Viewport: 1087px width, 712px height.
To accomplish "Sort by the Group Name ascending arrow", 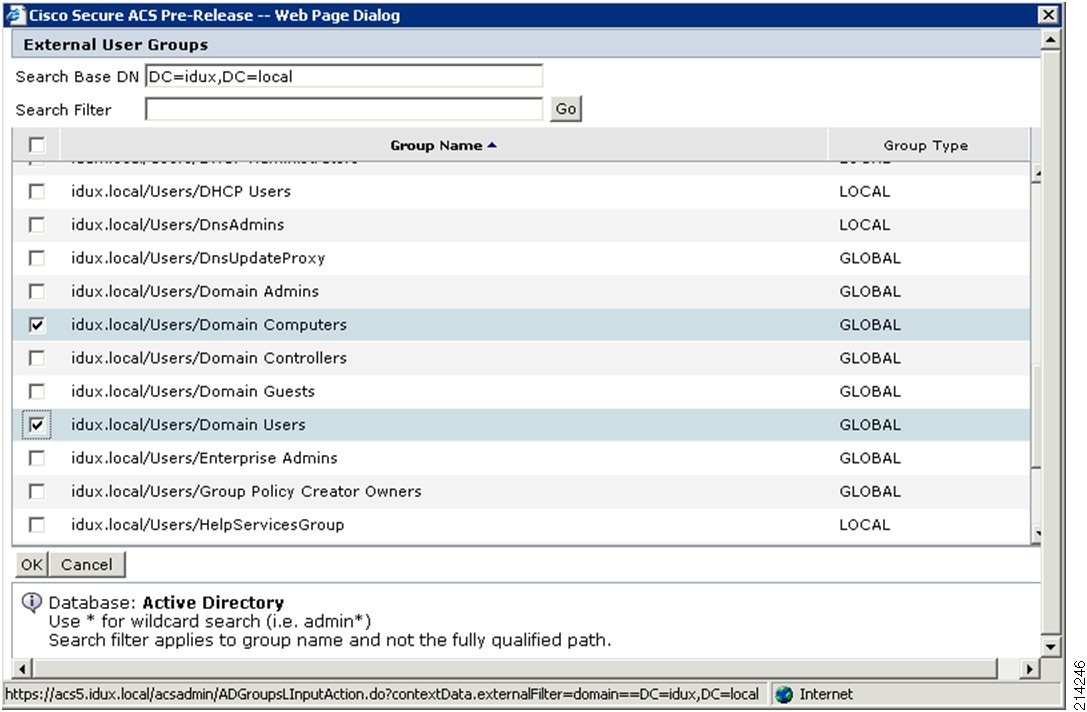I will point(492,145).
